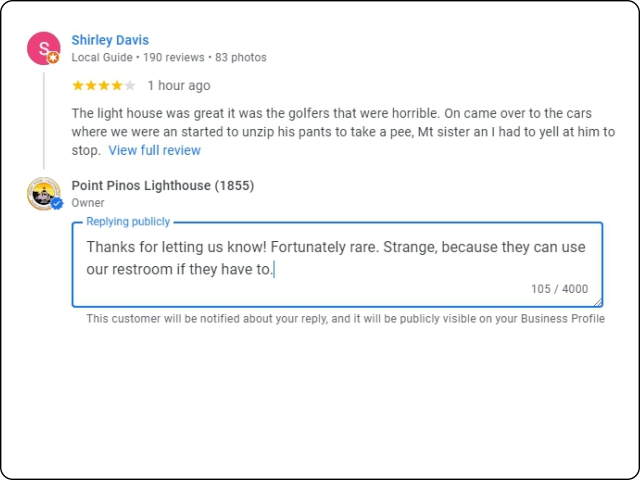Click the reply box resize handle corner
Screen dimensions: 640x480
(598, 302)
